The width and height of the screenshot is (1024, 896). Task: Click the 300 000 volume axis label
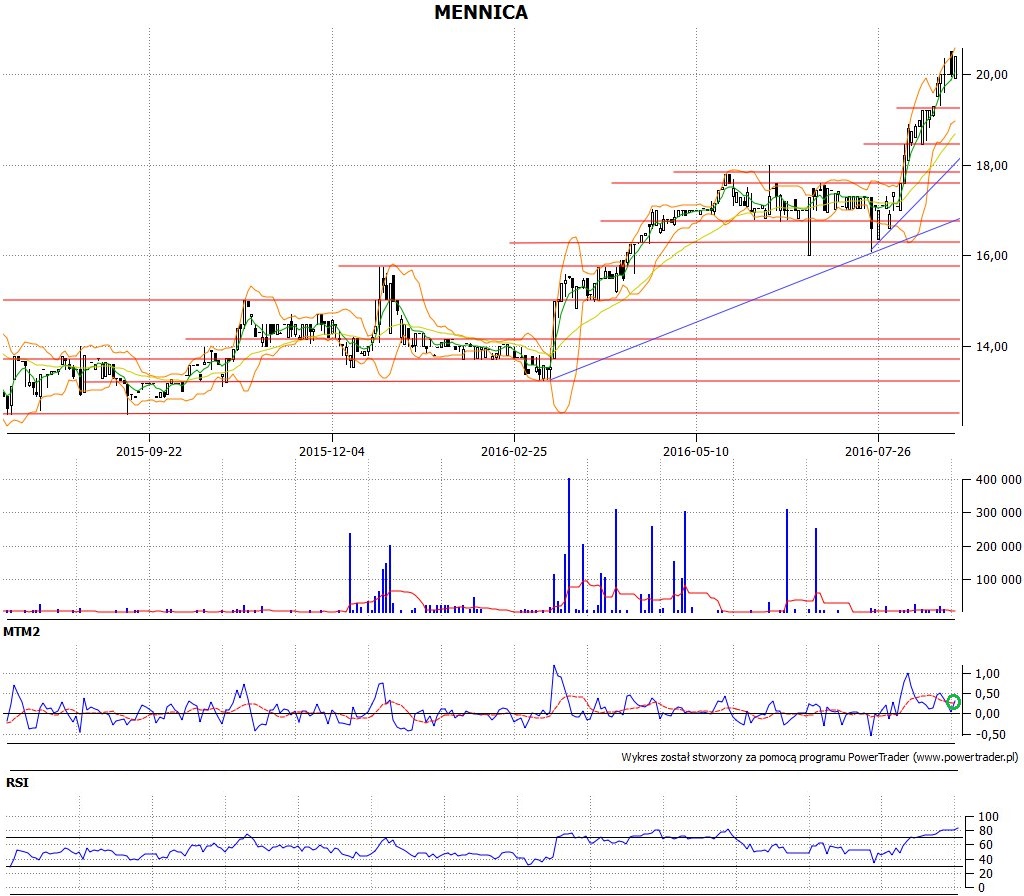[999, 513]
